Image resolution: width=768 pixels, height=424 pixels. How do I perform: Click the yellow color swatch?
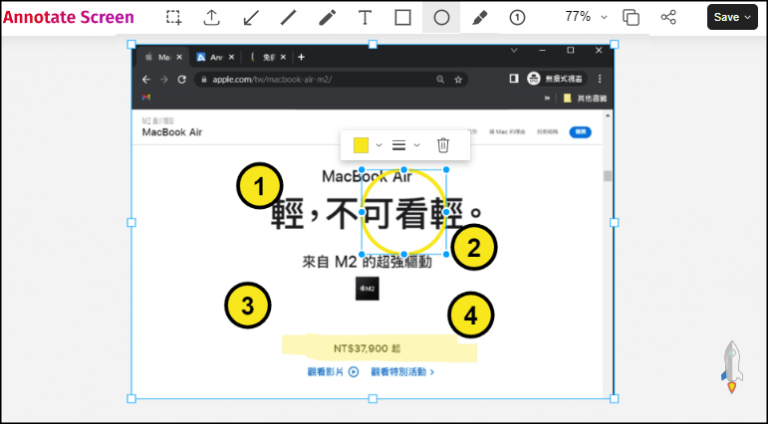tap(361, 145)
